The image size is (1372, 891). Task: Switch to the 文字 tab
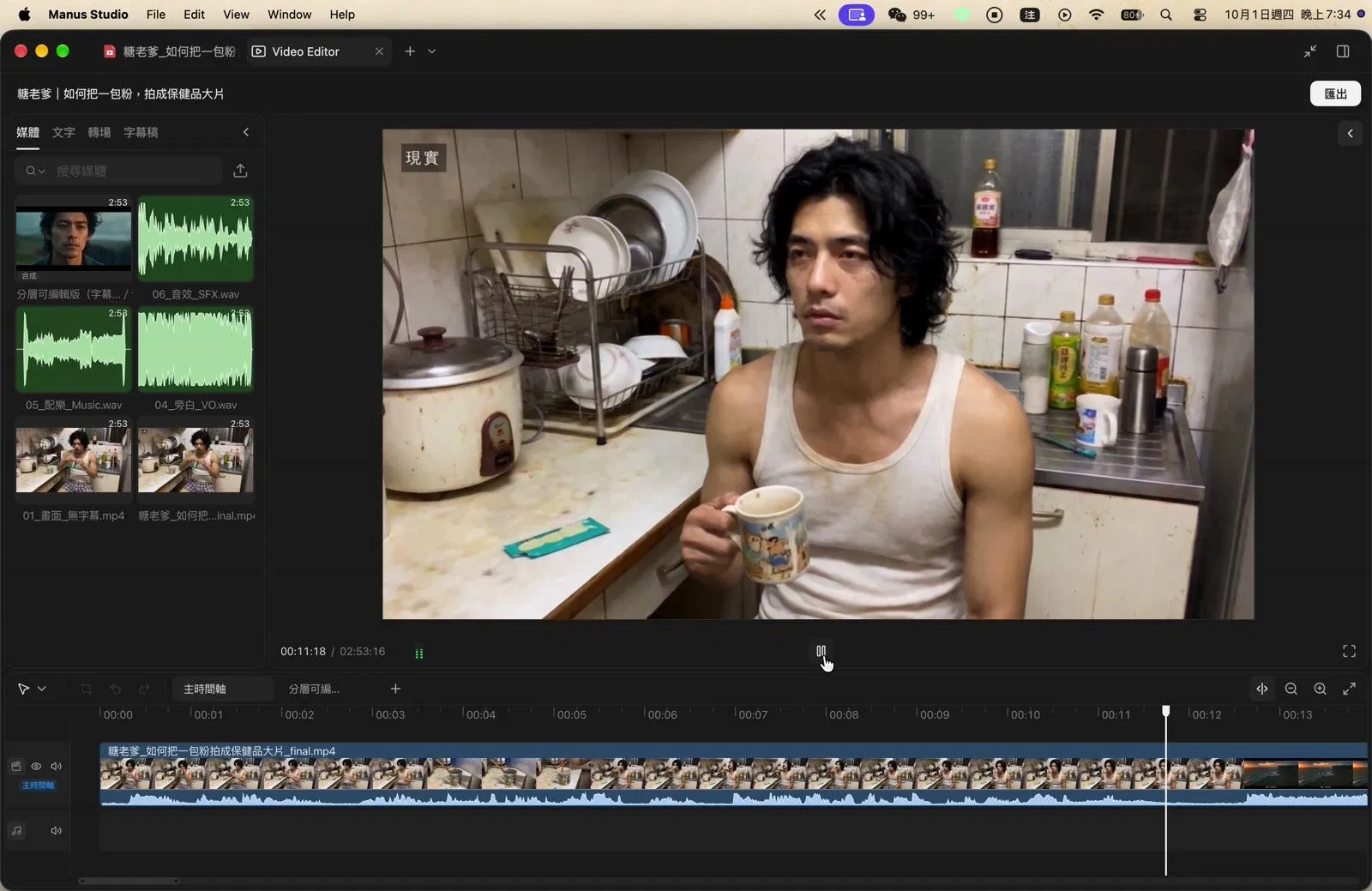tap(63, 132)
